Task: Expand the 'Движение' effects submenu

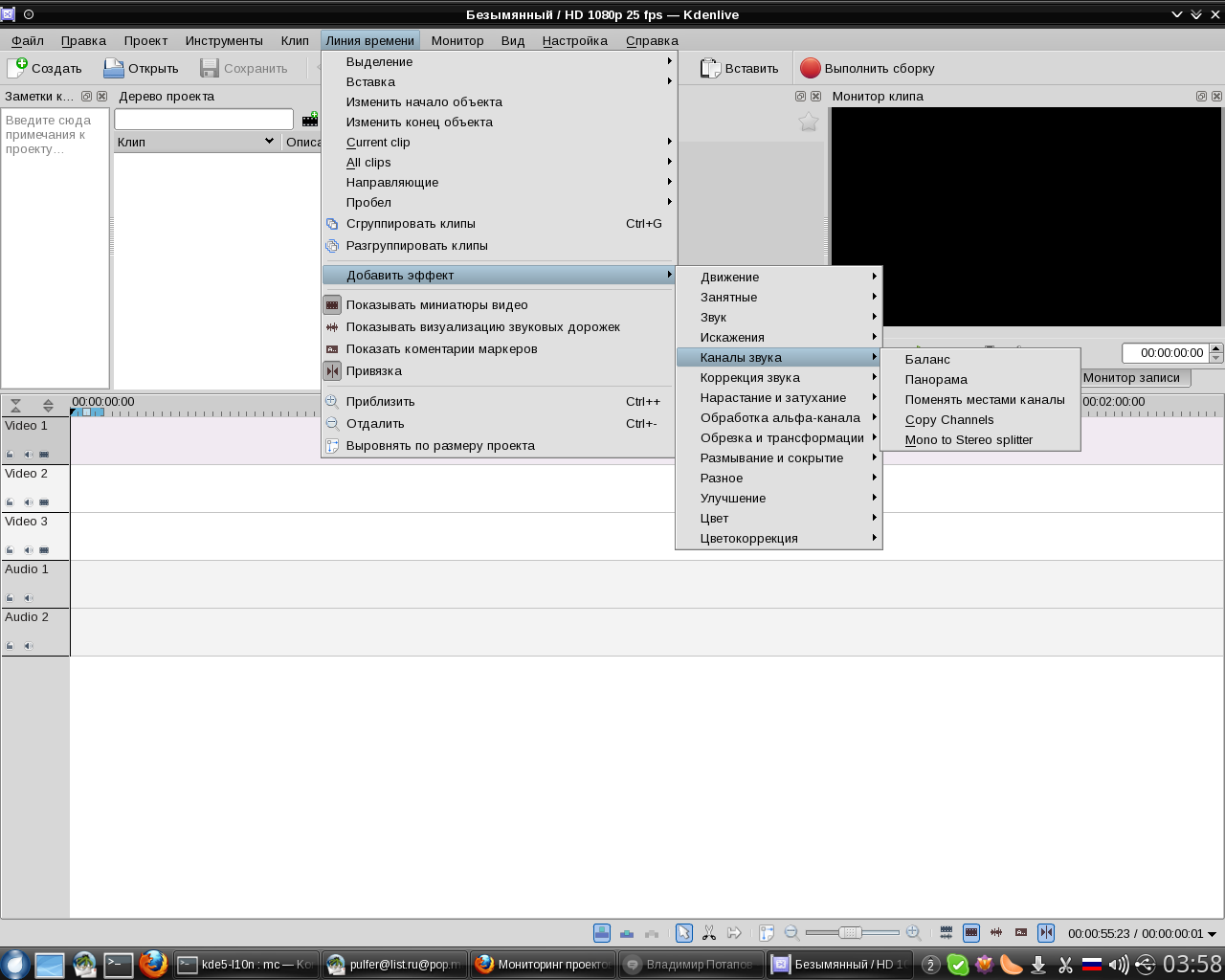Action: click(x=778, y=278)
